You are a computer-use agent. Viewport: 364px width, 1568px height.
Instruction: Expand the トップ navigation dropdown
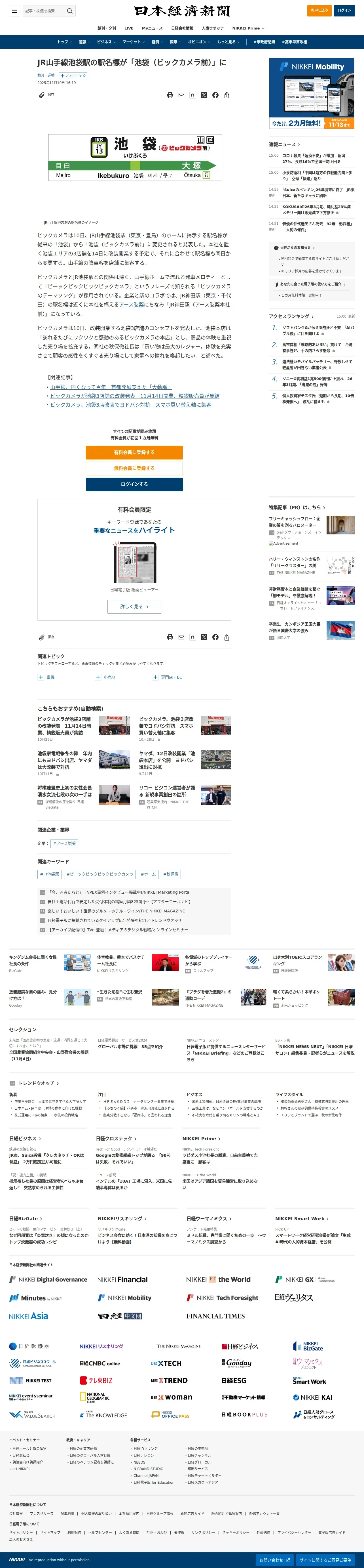64,42
